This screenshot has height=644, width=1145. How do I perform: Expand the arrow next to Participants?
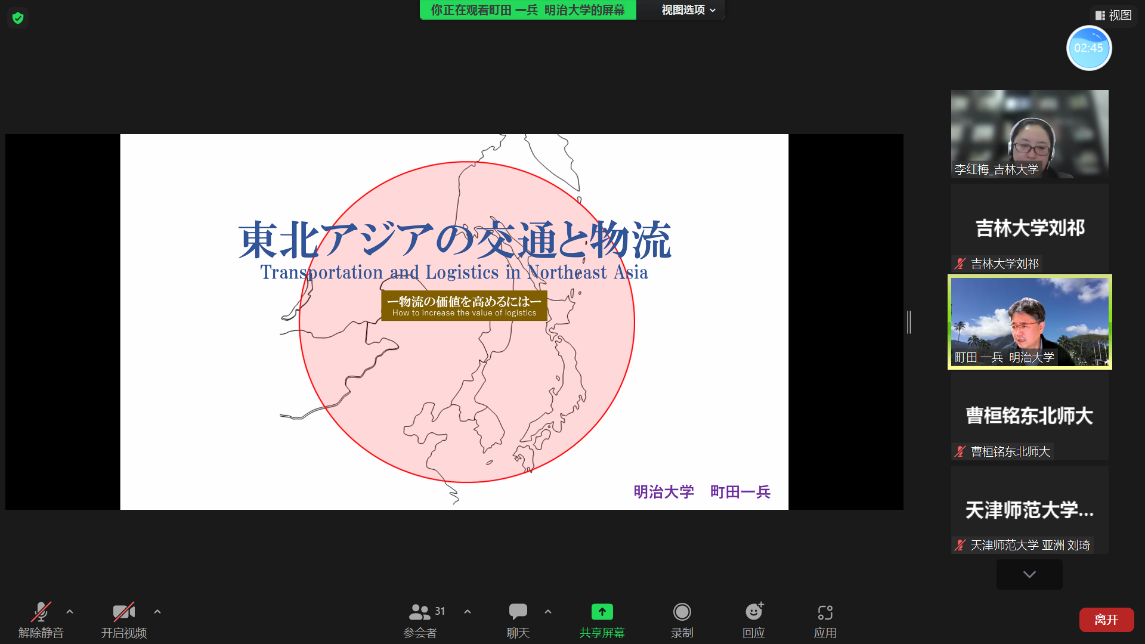[x=467, y=611]
